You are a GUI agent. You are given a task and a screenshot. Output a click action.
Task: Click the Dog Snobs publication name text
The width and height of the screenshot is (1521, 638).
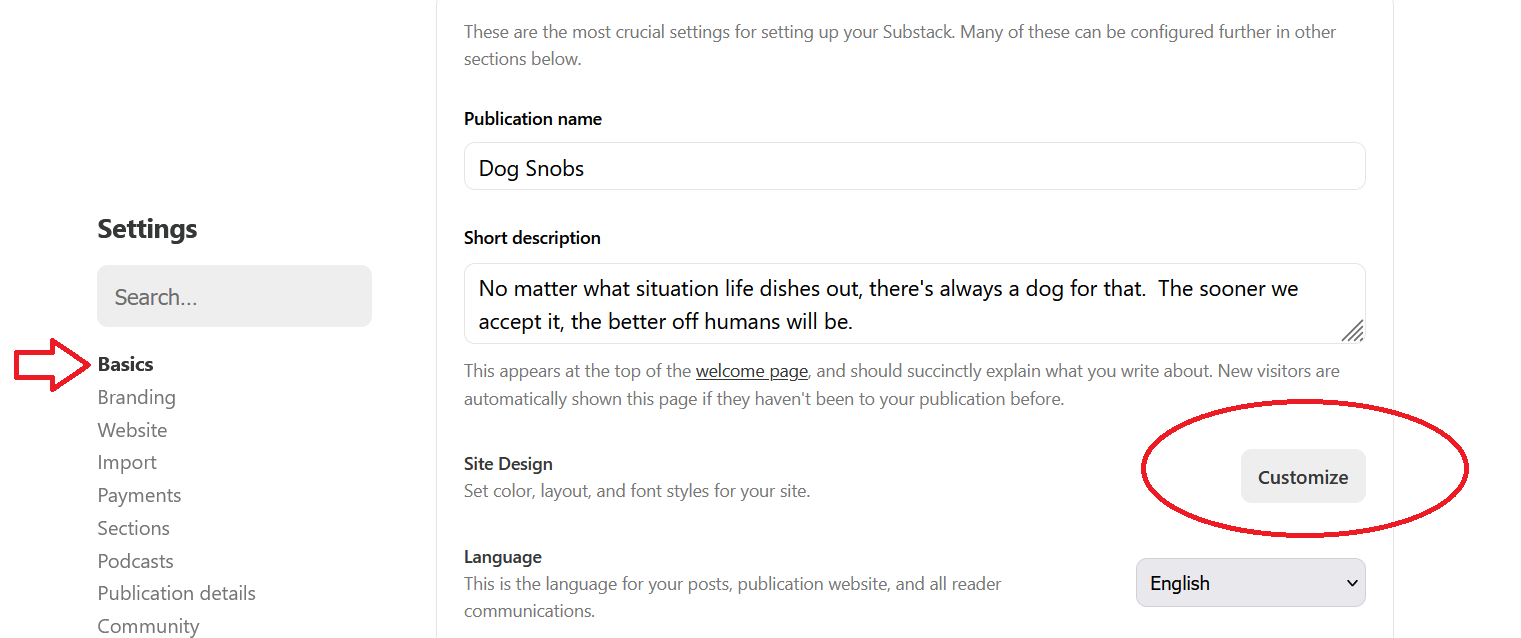coord(531,167)
